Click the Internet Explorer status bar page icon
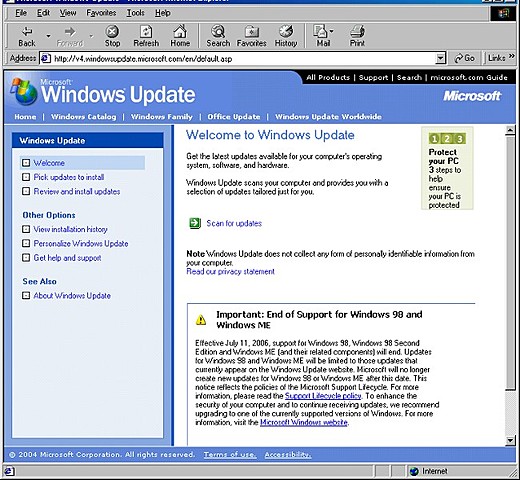 point(9,471)
